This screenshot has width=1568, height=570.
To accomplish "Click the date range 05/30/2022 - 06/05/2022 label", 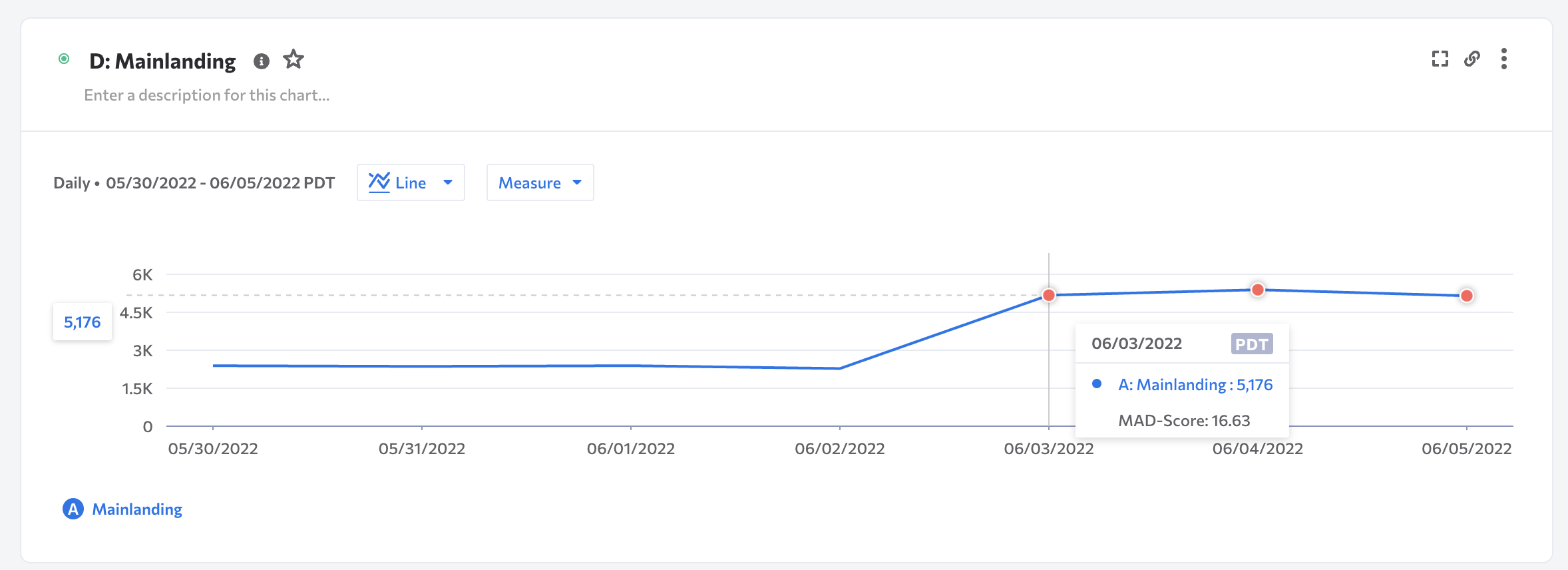I will 220,183.
